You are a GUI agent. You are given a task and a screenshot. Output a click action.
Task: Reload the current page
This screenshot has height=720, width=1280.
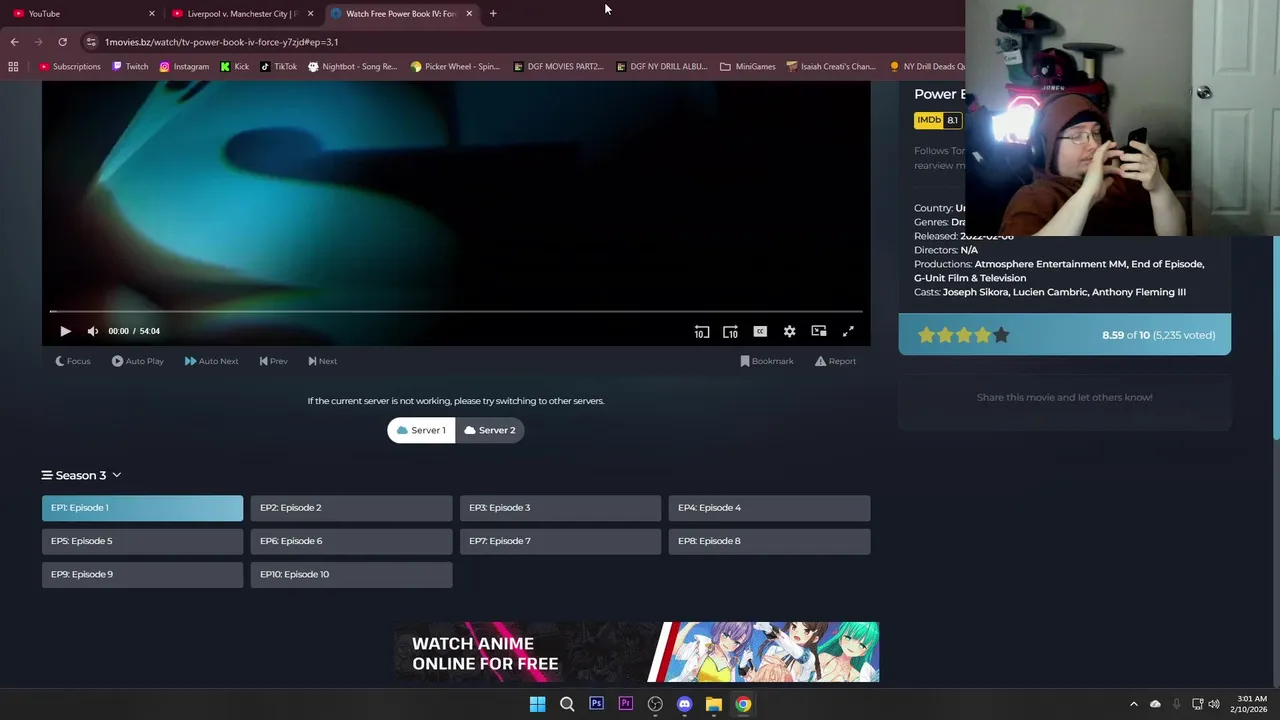point(62,42)
